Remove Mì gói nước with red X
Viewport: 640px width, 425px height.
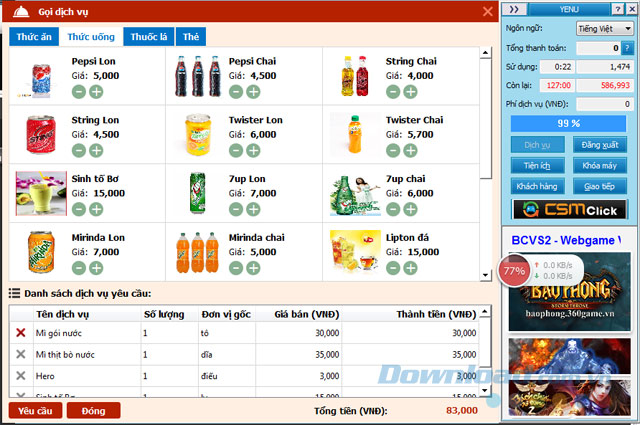click(x=20, y=333)
